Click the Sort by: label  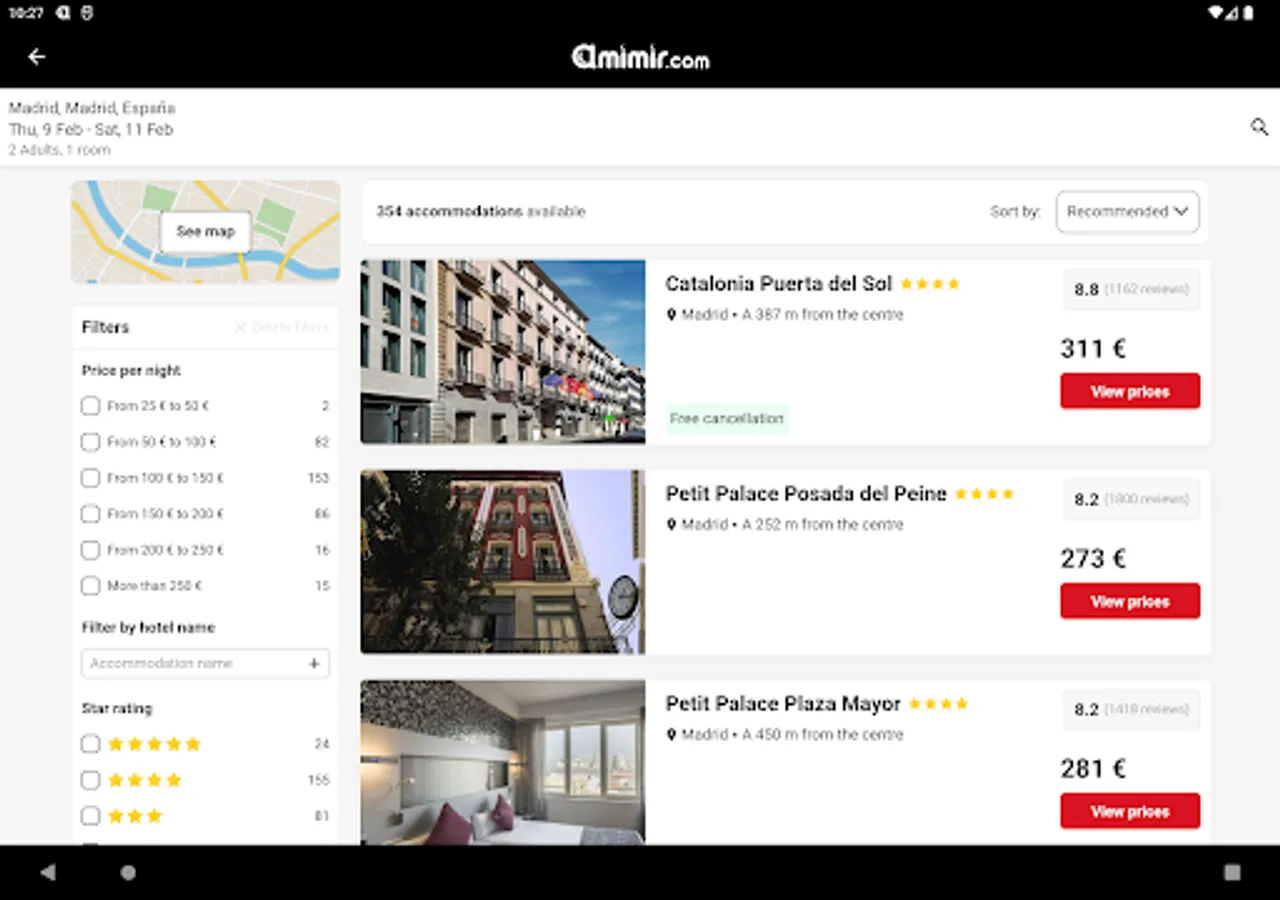(x=1015, y=212)
